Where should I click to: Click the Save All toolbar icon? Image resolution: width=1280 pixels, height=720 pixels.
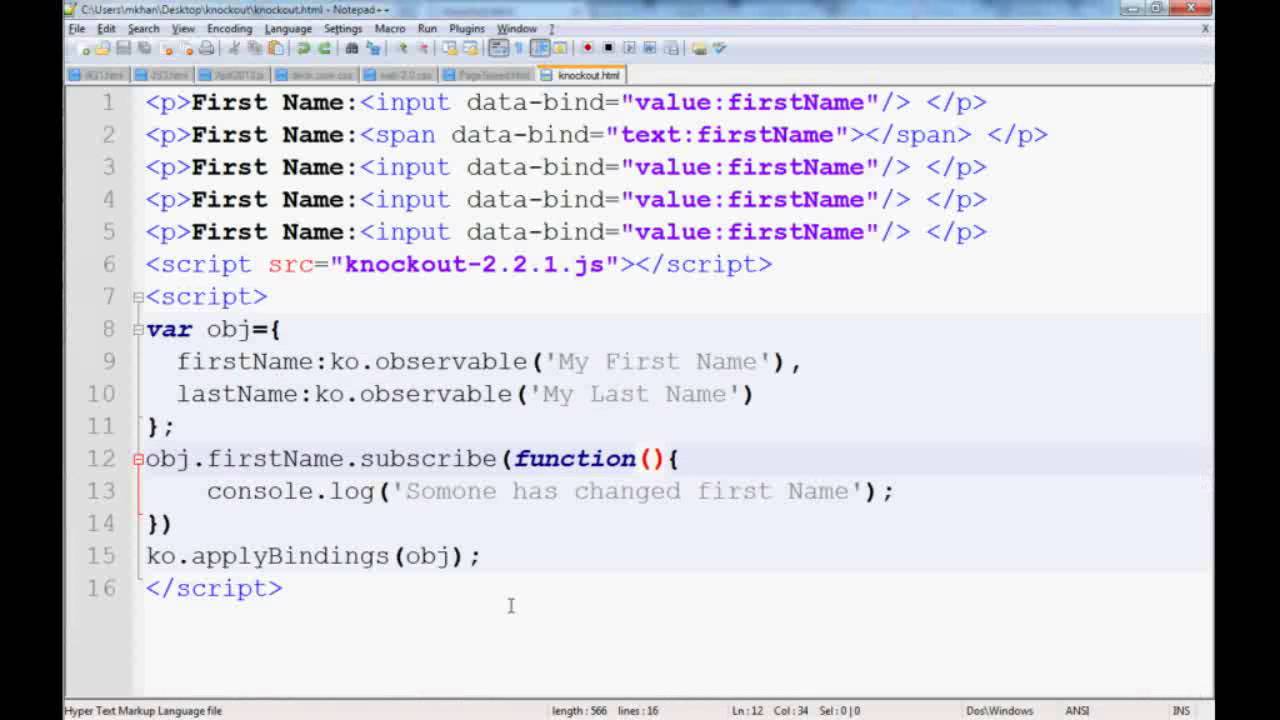pos(144,48)
